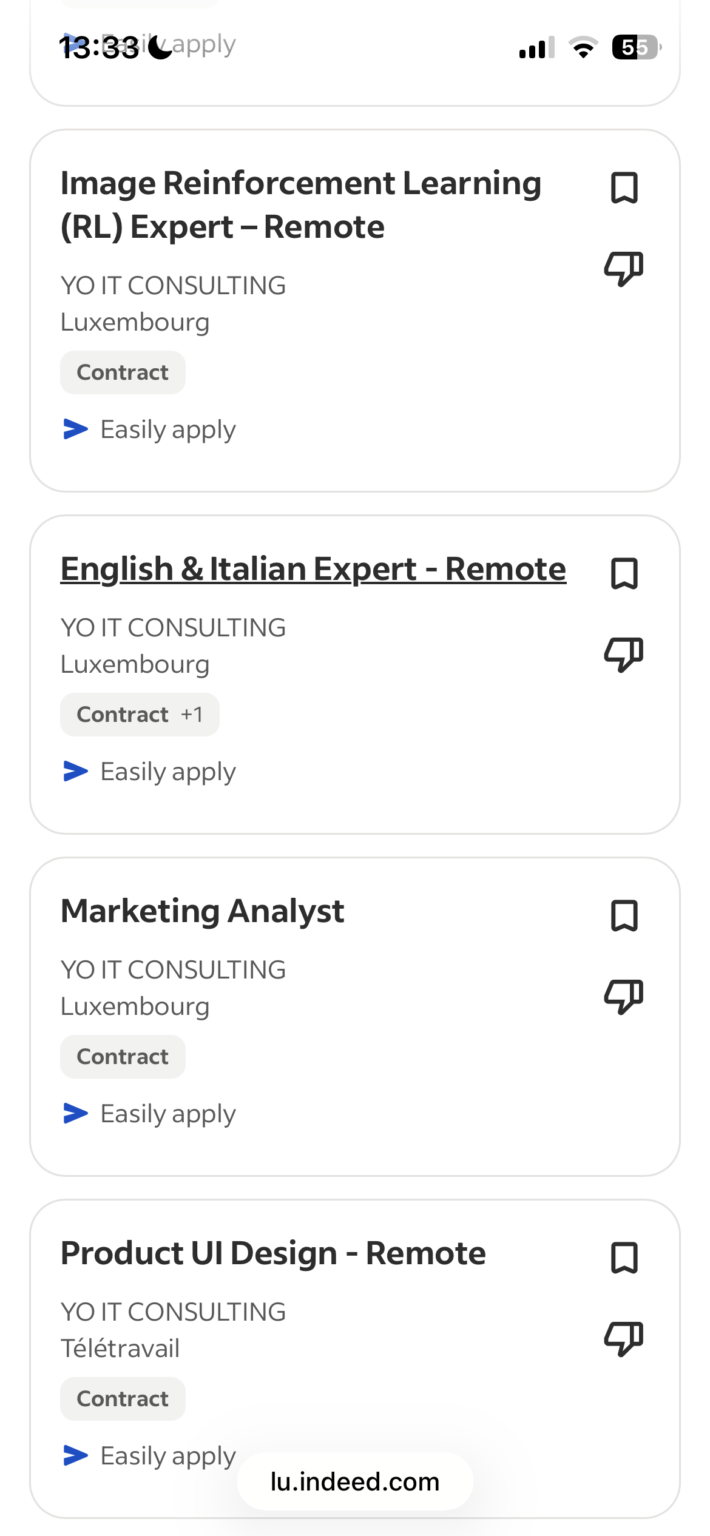This screenshot has height=1536, width=710.
Task: Thumbs-down the Product UI Design listing
Action: (x=623, y=1337)
